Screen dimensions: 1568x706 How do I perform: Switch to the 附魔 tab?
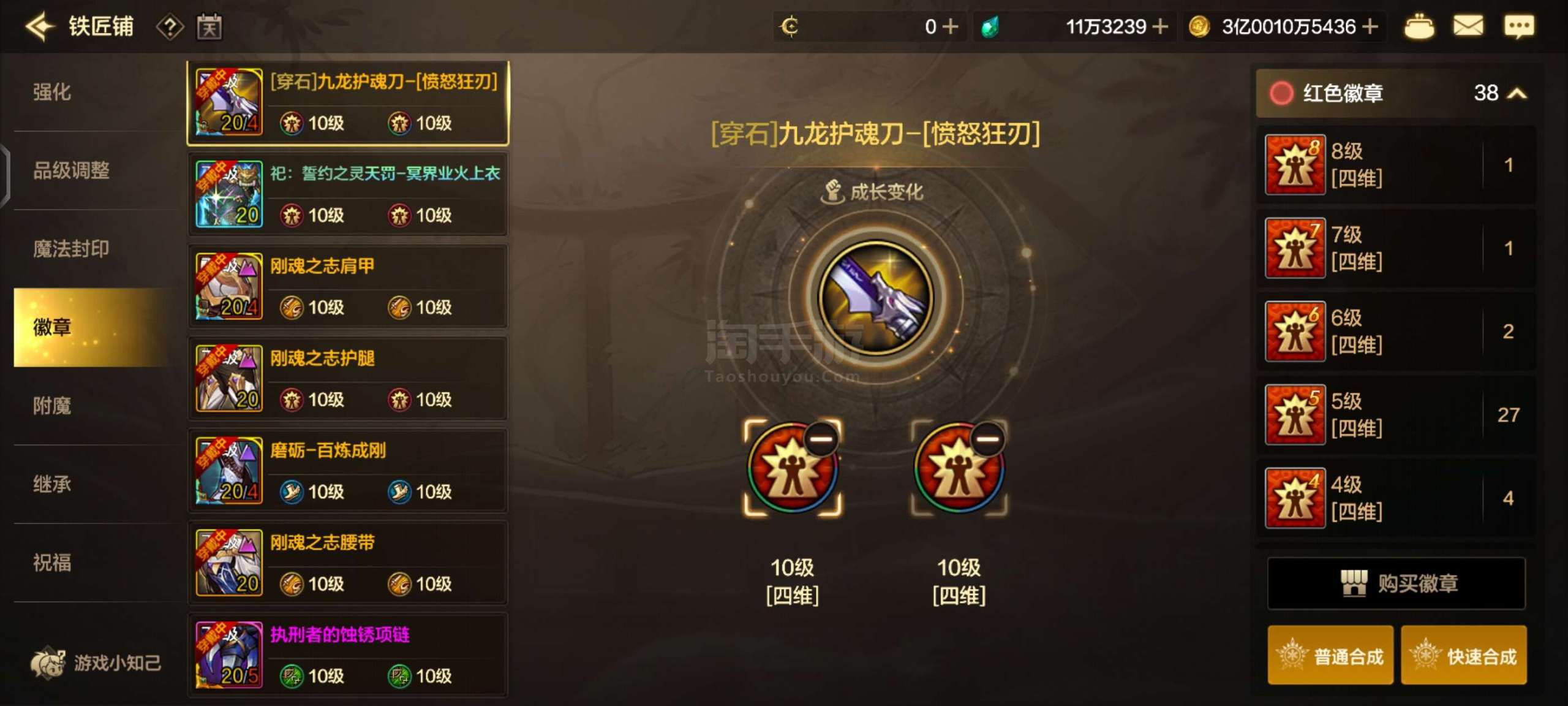(52, 406)
